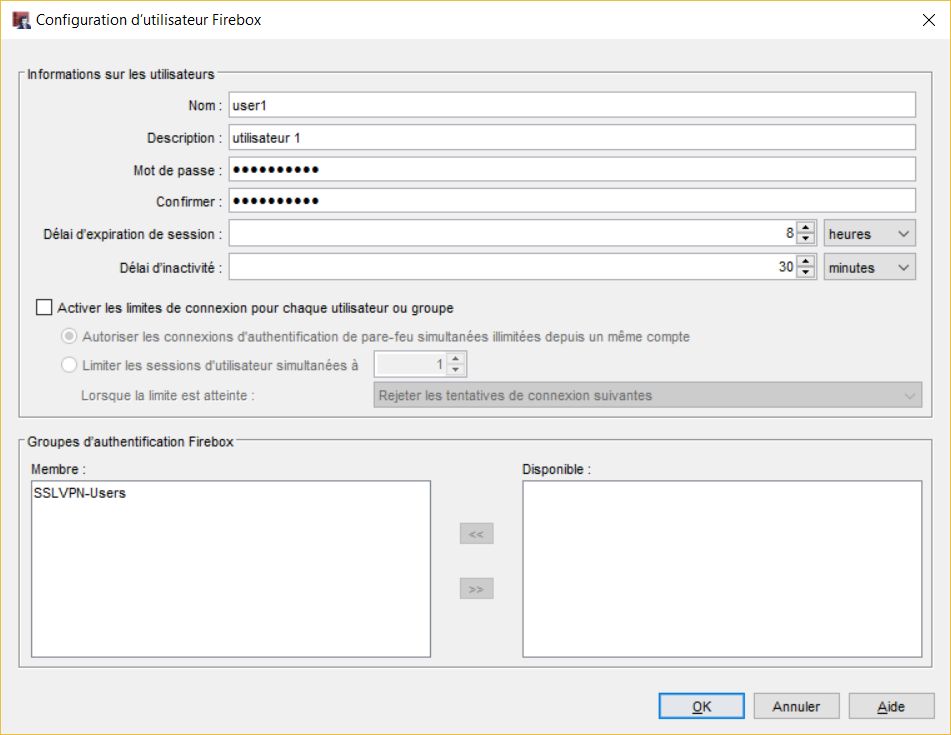Click the Annuler button

coord(796,706)
